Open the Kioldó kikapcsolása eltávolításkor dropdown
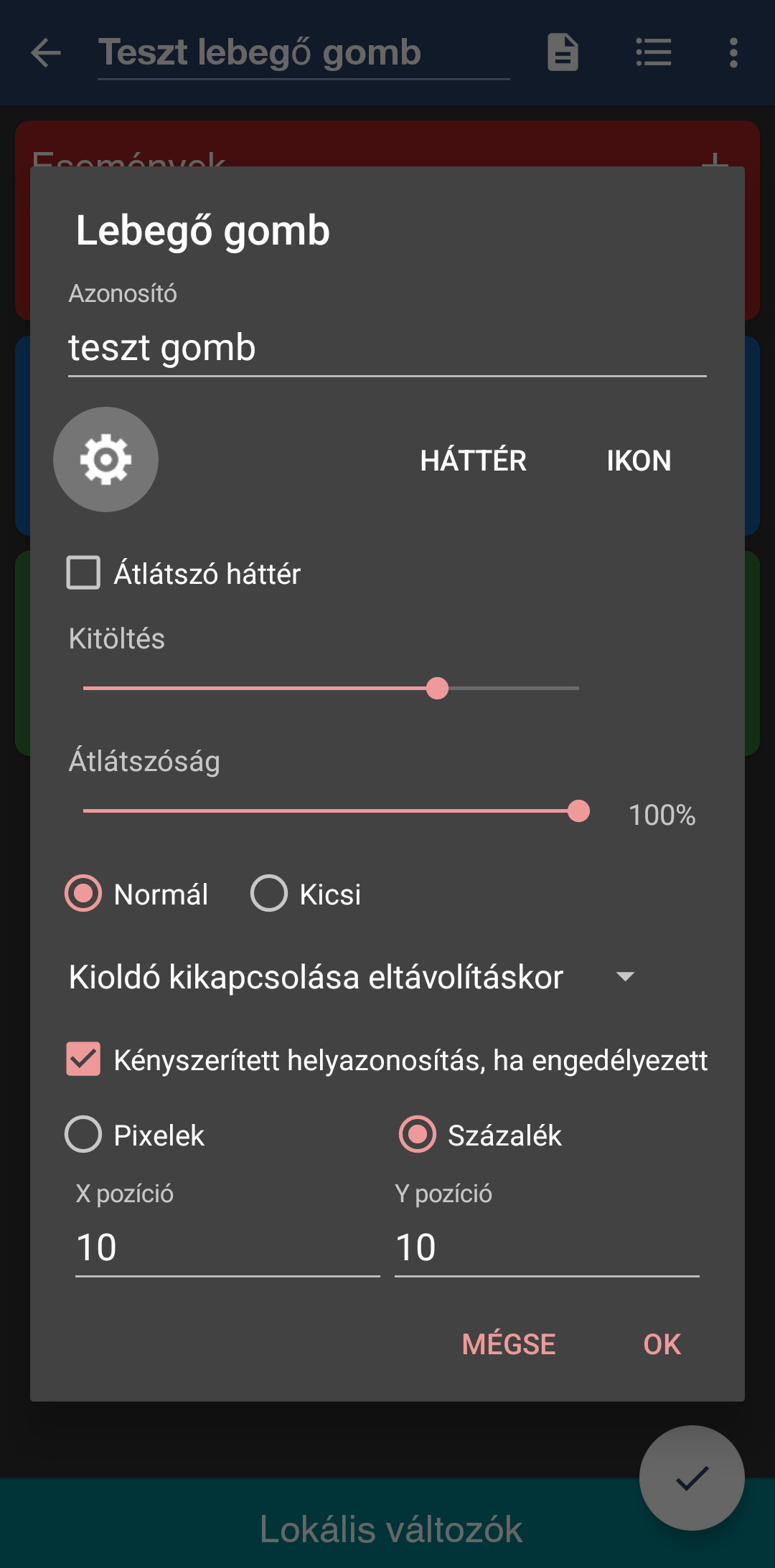Image resolution: width=775 pixels, height=1568 pixels. pyautogui.click(x=352, y=977)
